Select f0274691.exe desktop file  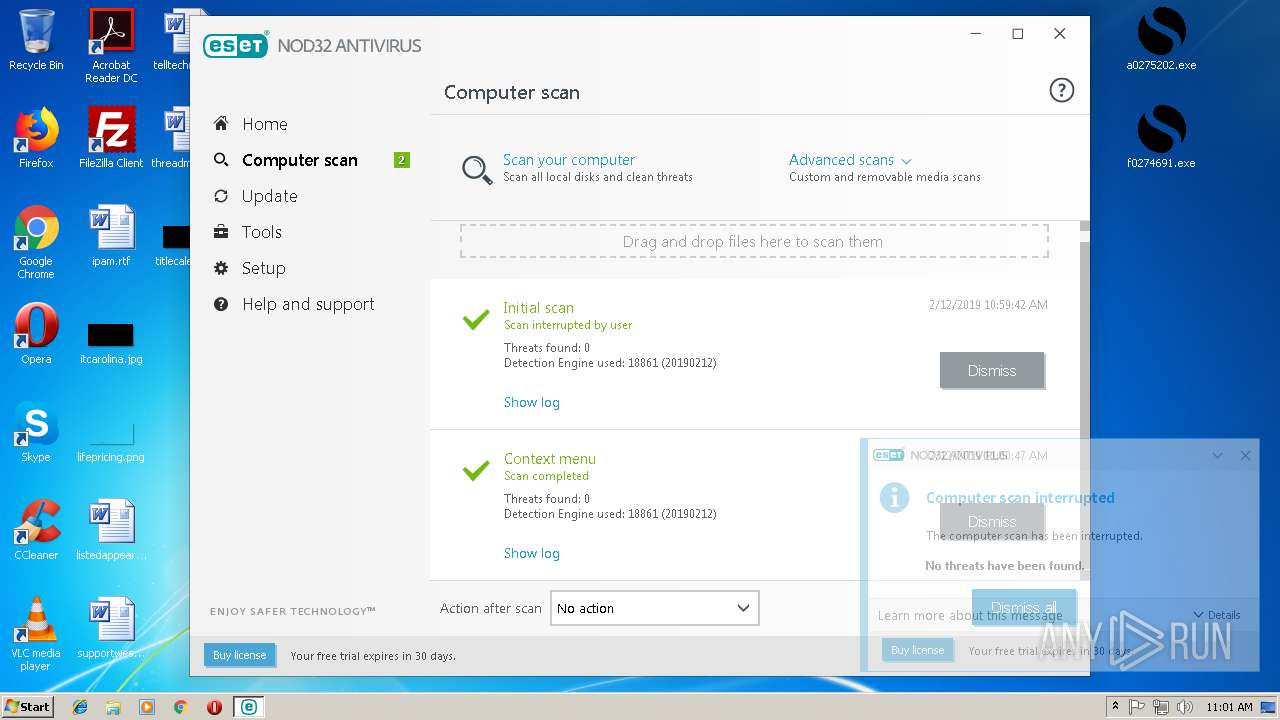tap(1161, 138)
